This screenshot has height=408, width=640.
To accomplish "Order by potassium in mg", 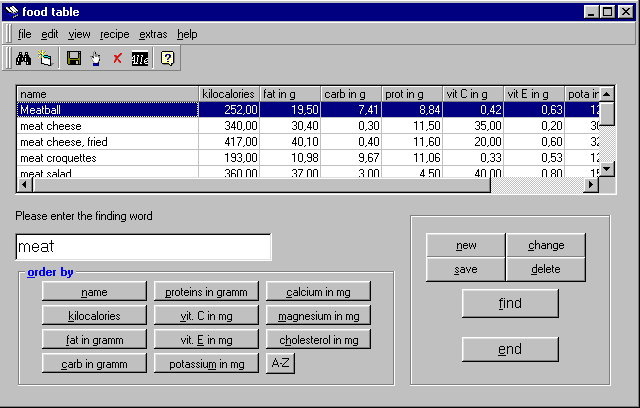I will 207,364.
